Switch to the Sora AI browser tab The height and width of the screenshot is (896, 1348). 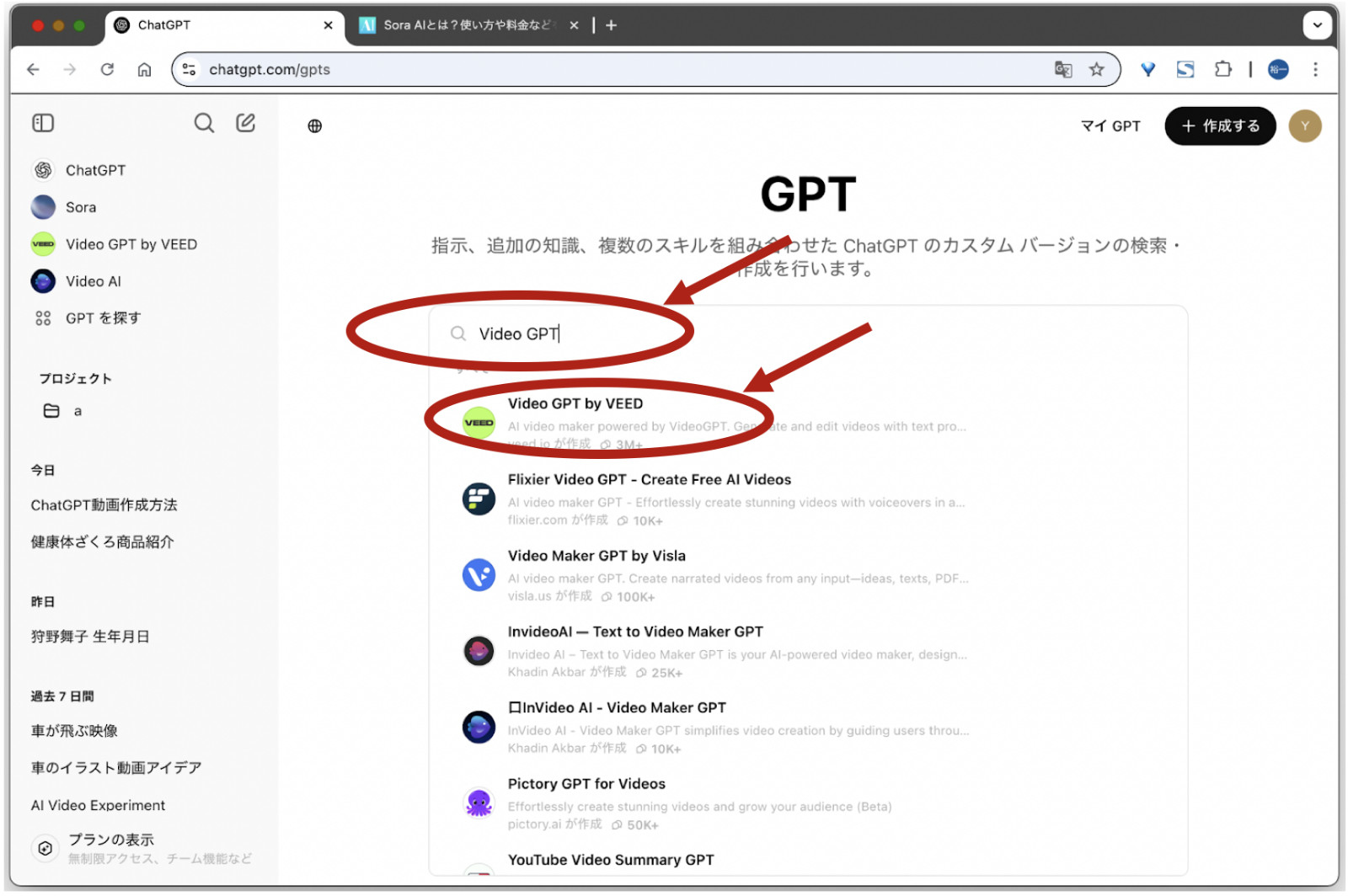coord(468,25)
